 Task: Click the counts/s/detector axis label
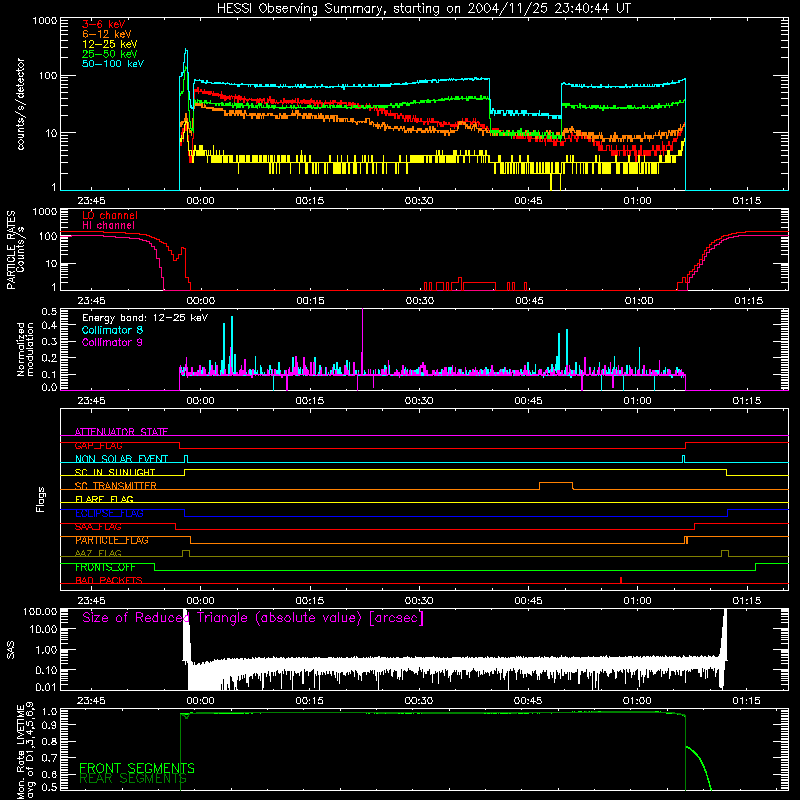(x=20, y=104)
